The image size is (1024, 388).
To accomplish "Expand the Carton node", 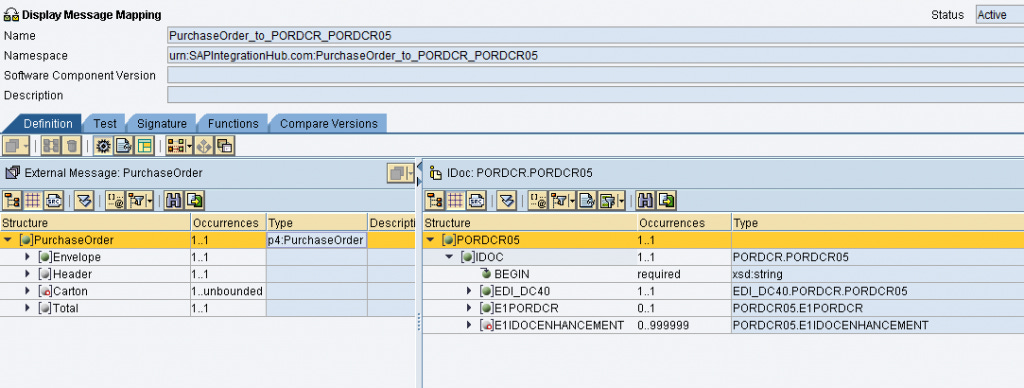I will click(27, 291).
